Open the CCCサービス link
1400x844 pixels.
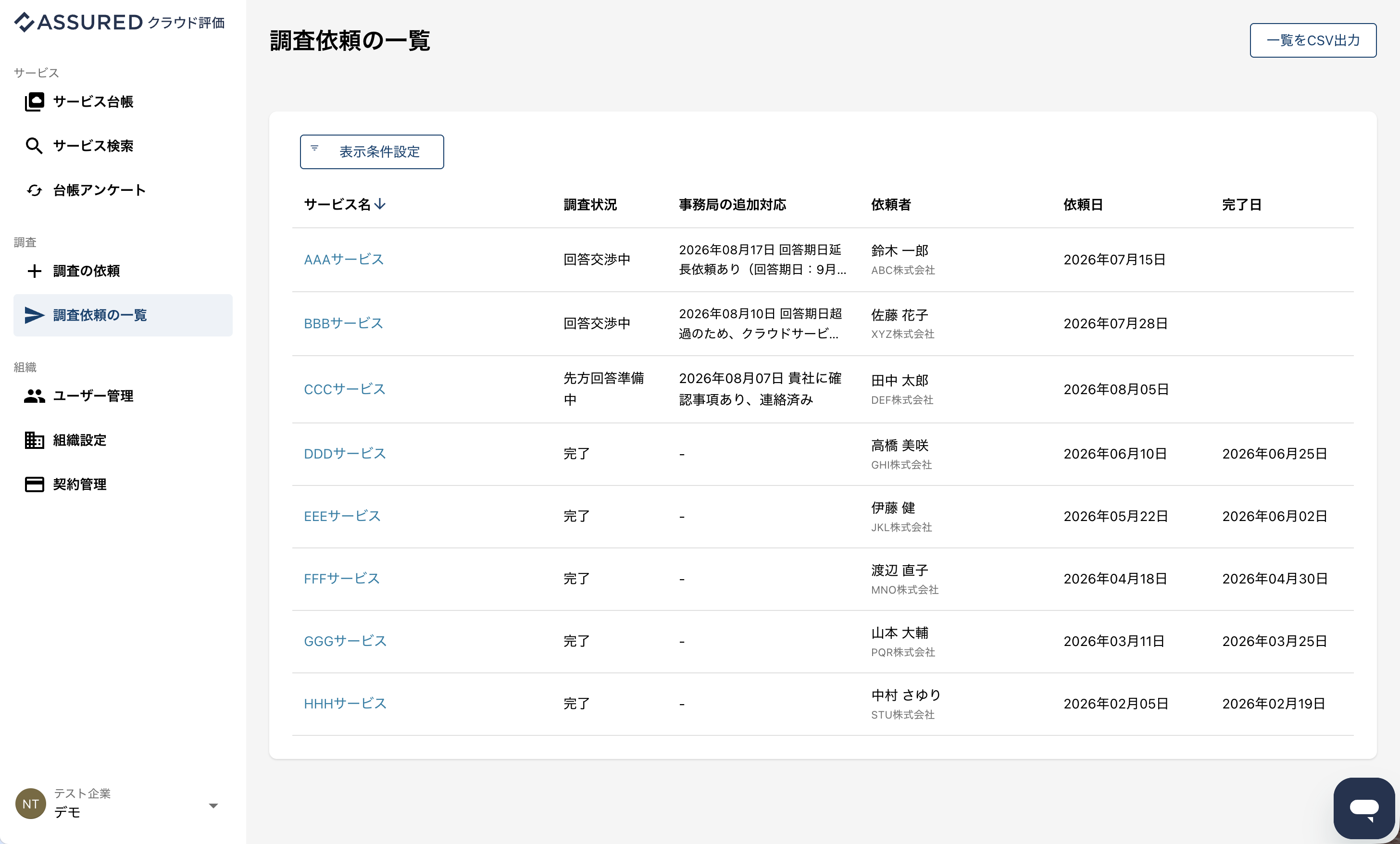[344, 389]
